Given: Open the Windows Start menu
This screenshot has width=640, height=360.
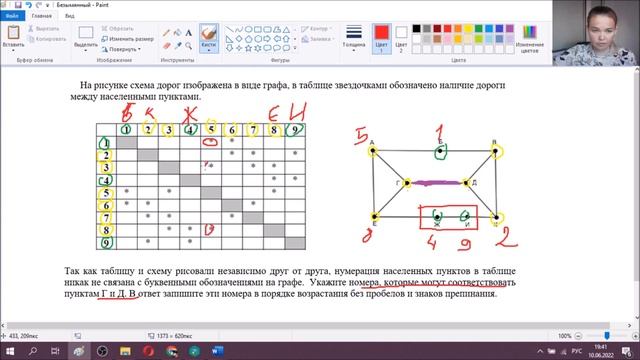Looking at the screenshot, I should tap(9, 351).
